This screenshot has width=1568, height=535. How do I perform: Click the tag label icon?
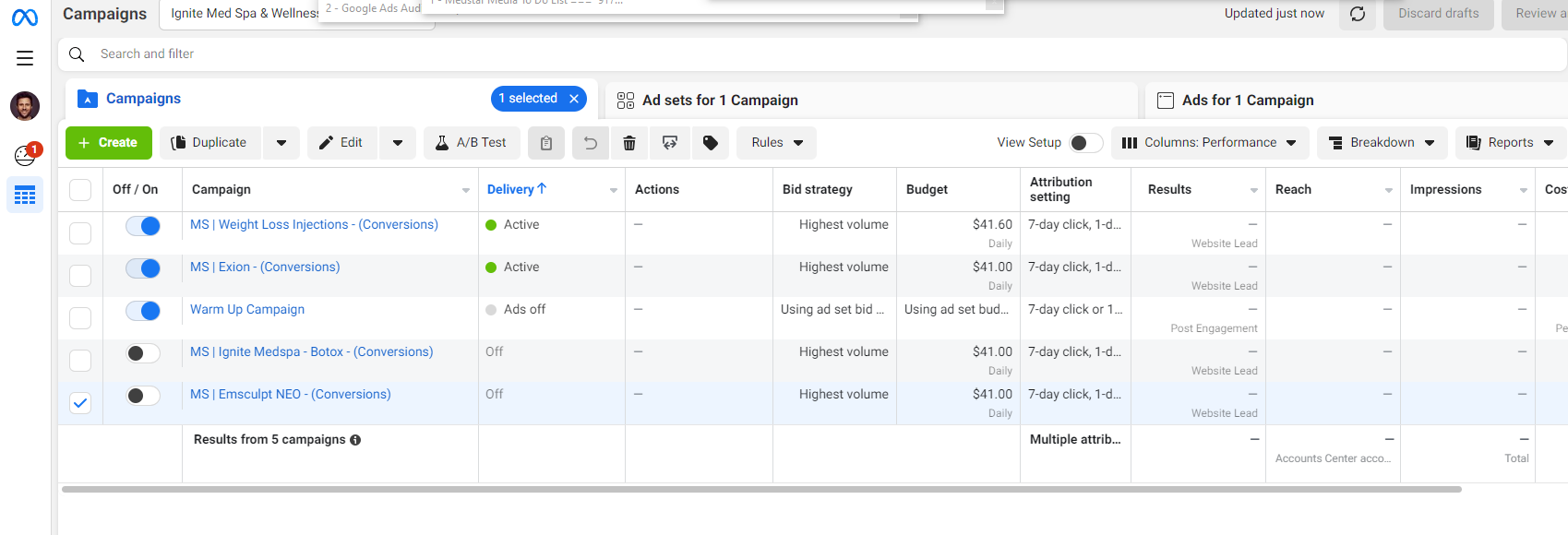[x=711, y=143]
